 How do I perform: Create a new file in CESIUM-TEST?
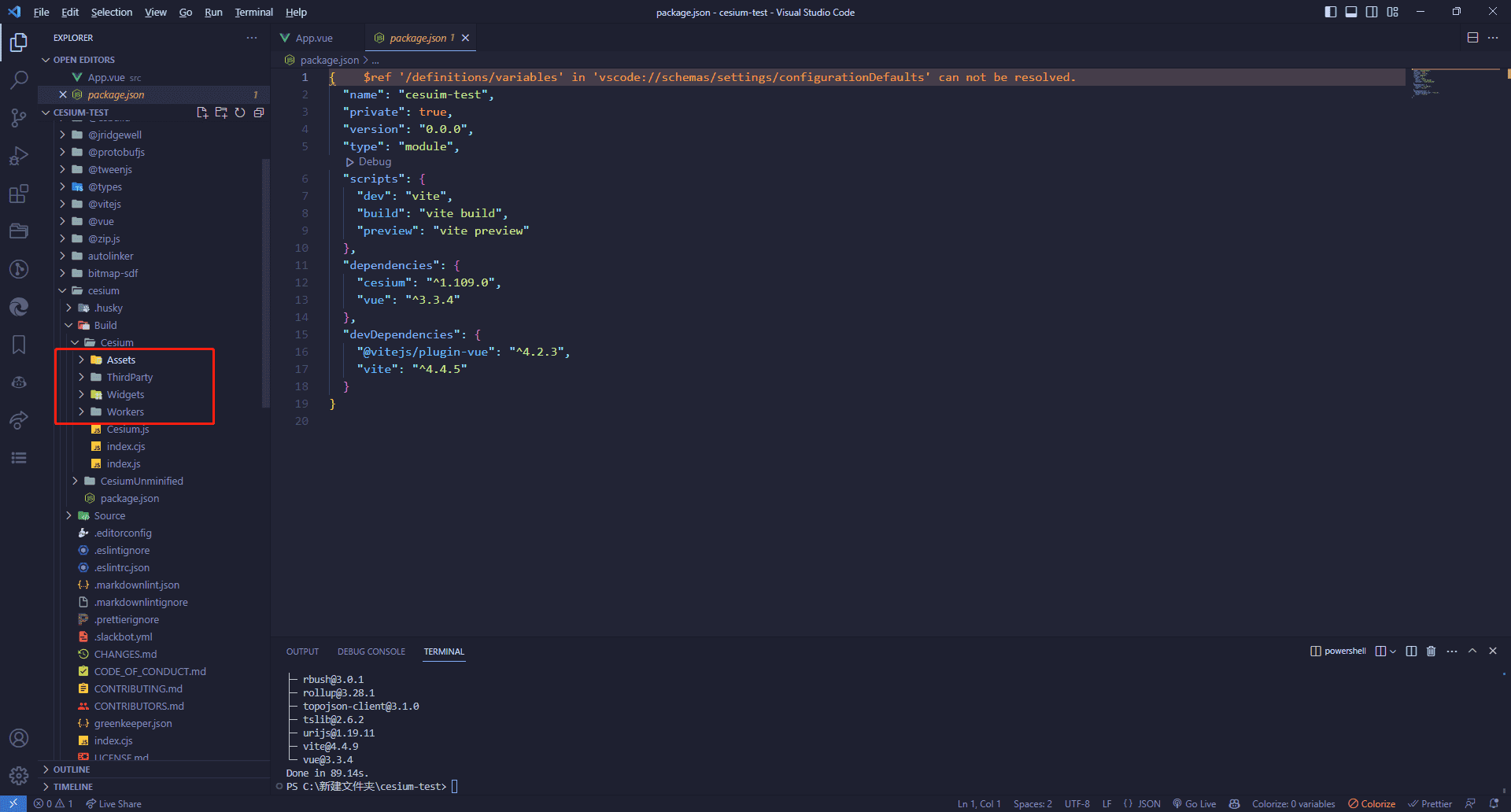(x=202, y=113)
